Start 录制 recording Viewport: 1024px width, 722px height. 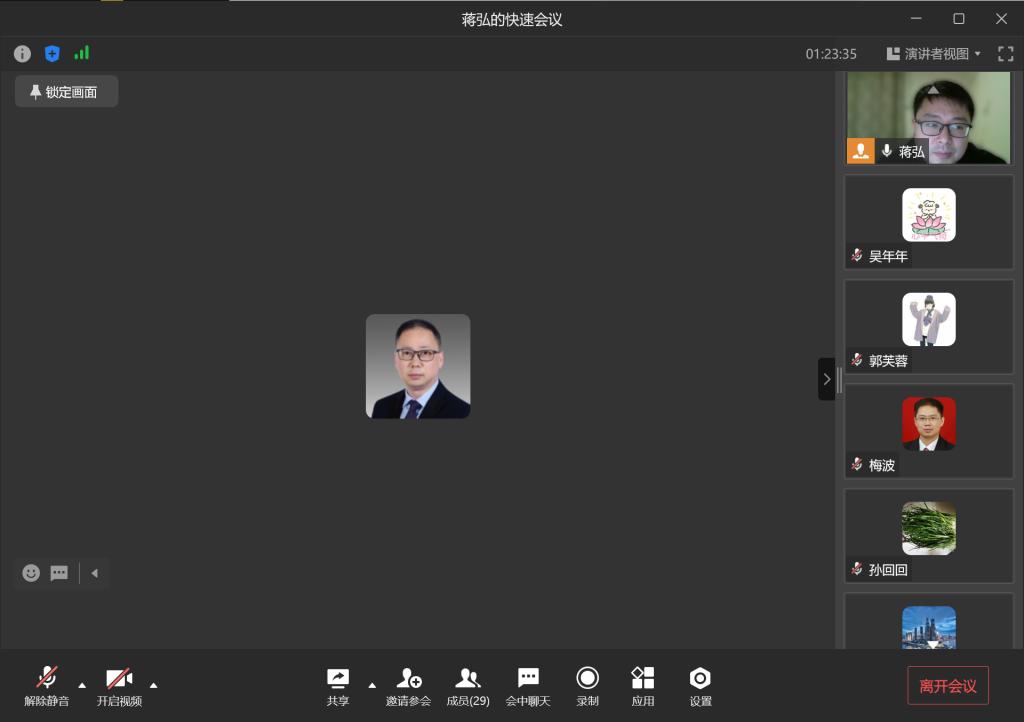pos(587,685)
